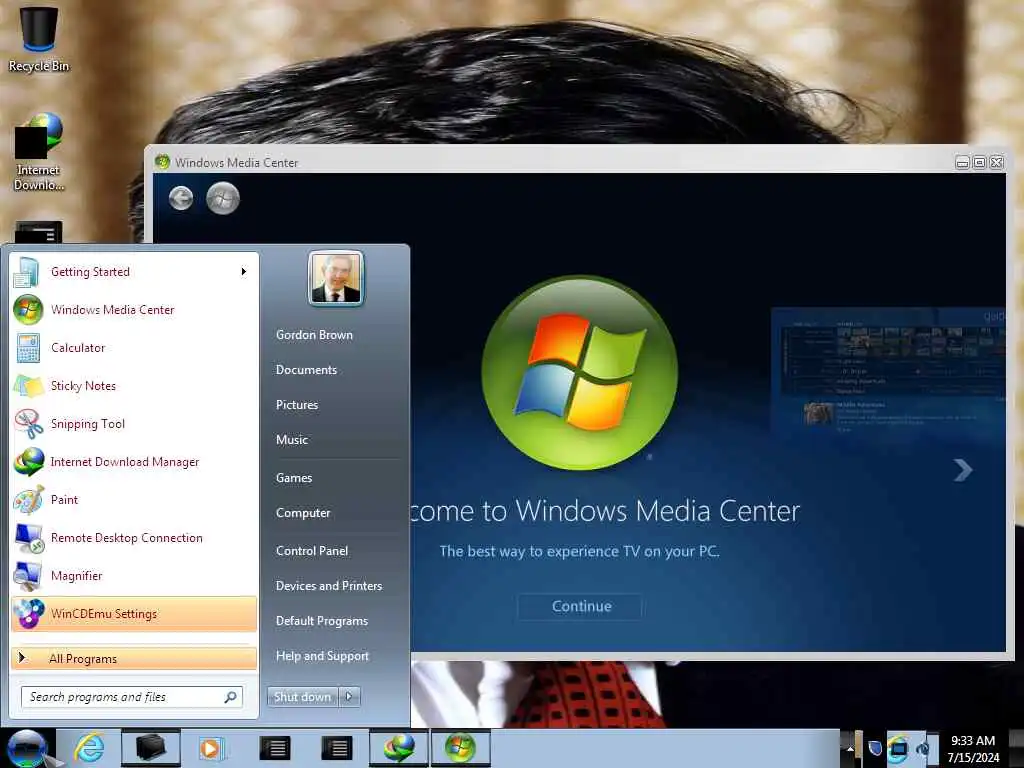Open Devices and Printers

[x=328, y=586]
